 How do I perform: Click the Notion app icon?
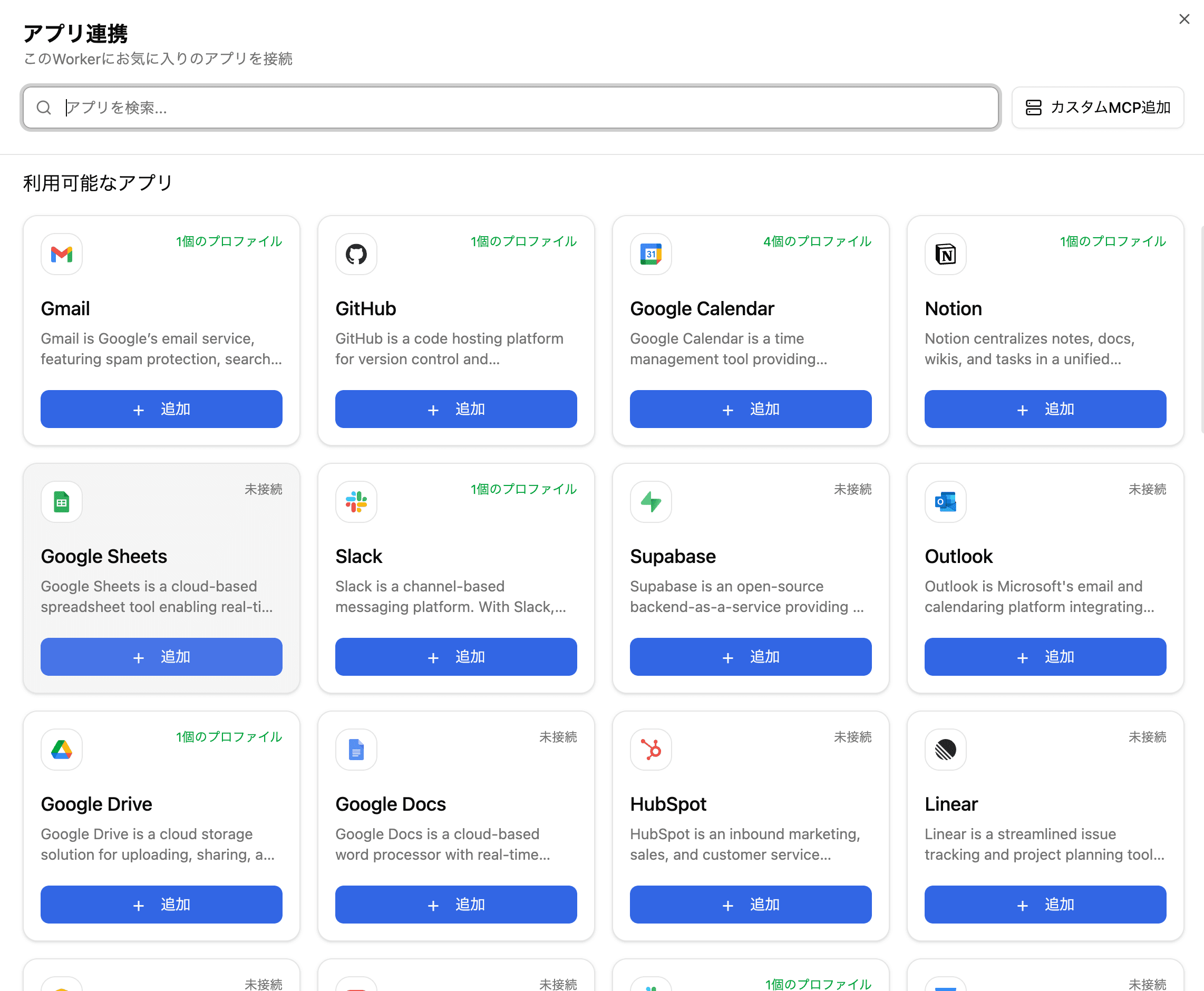(945, 255)
